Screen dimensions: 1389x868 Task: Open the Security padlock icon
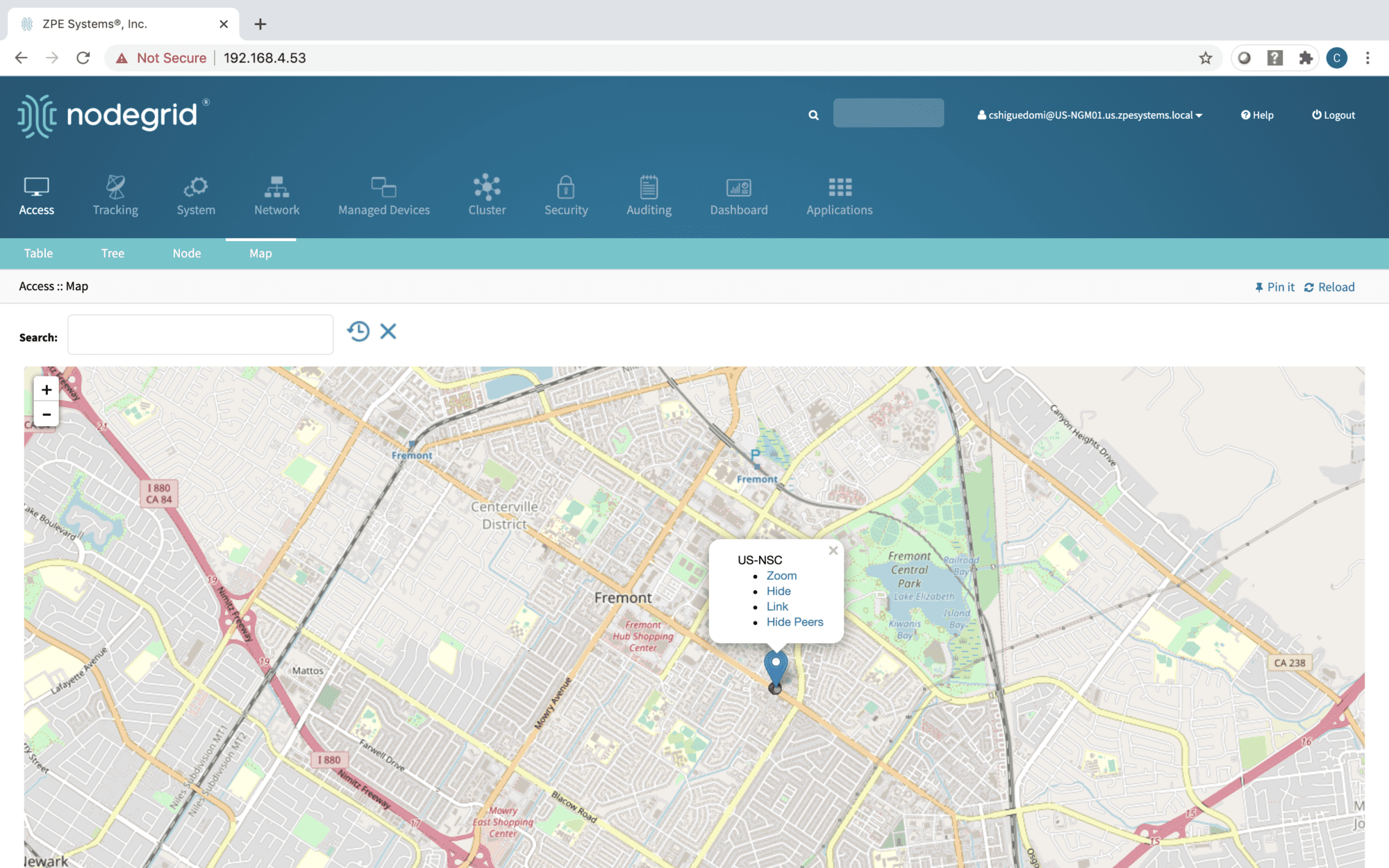(566, 187)
